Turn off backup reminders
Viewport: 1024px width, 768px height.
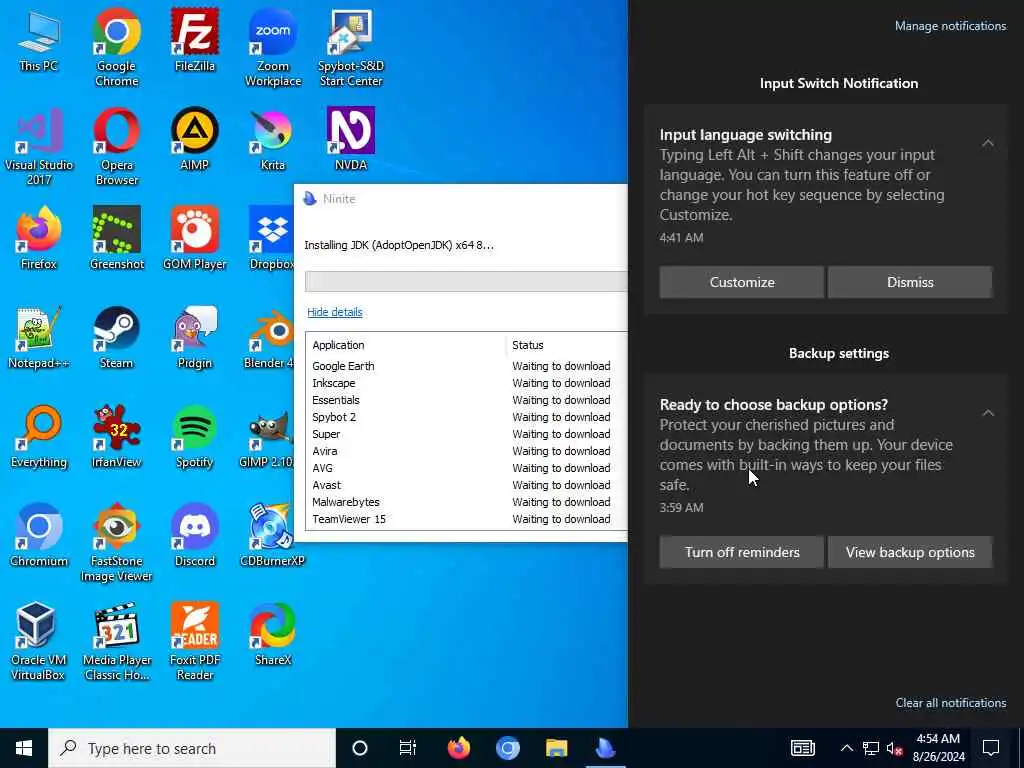[742, 552]
